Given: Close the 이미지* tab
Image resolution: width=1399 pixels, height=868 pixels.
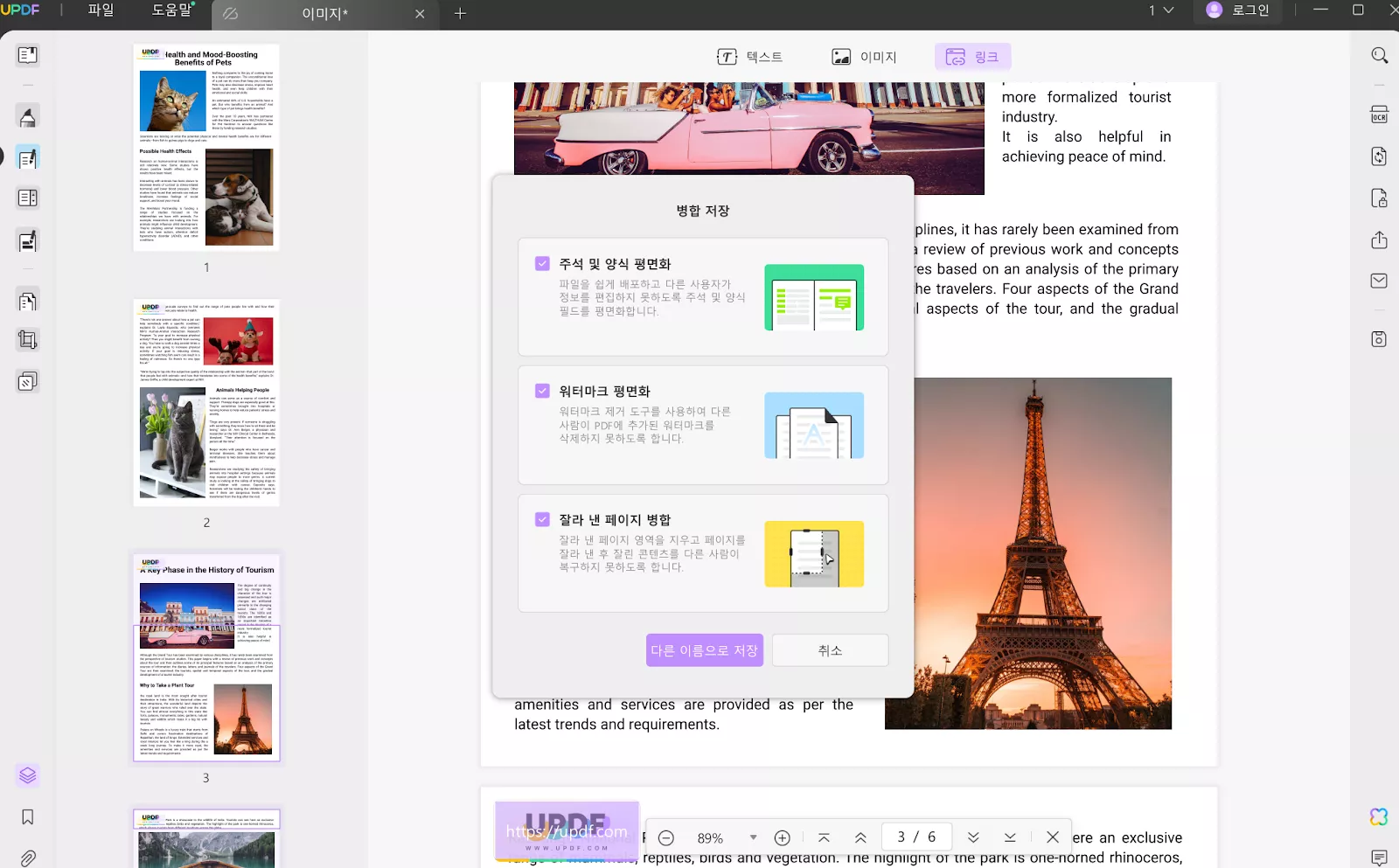Looking at the screenshot, I should point(420,14).
